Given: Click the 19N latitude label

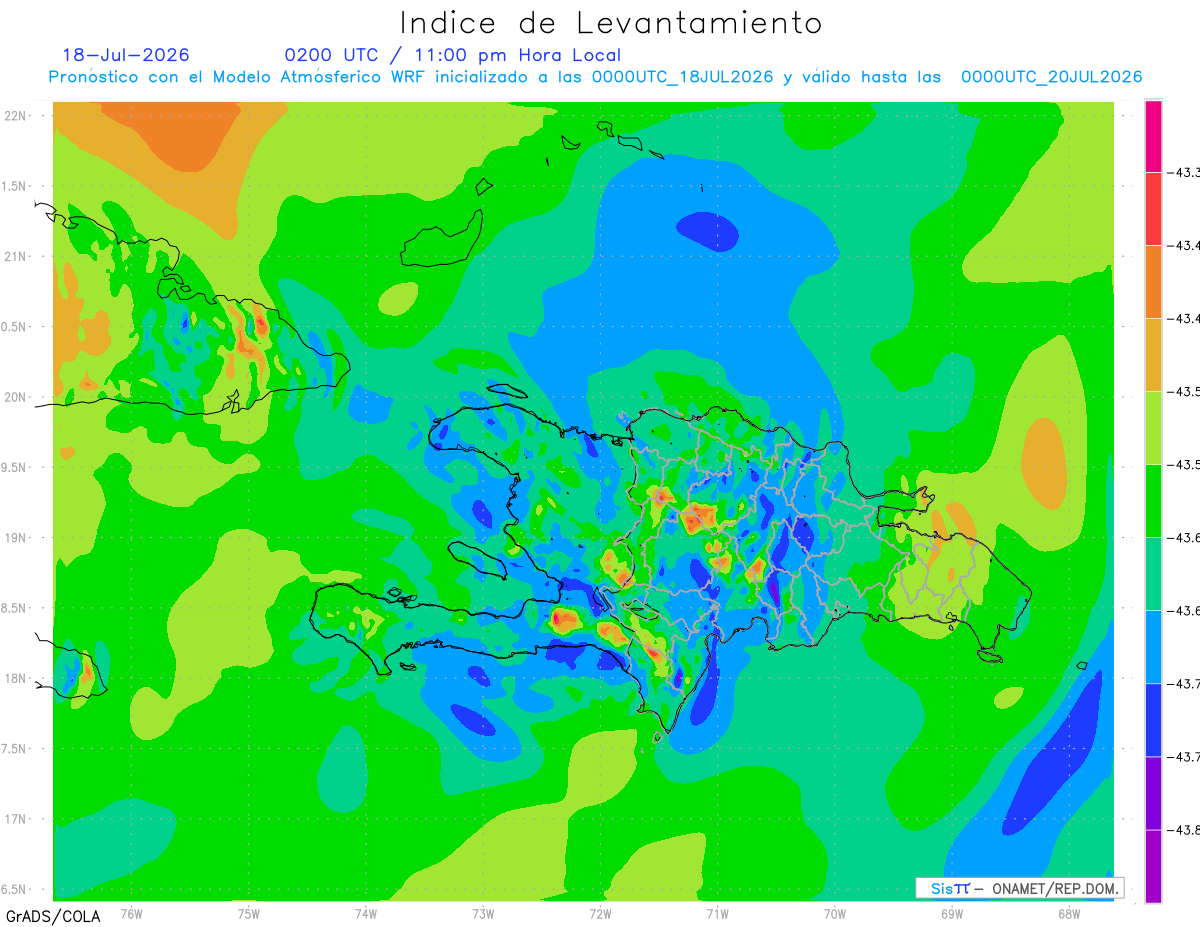Looking at the screenshot, I should pyautogui.click(x=16, y=537).
